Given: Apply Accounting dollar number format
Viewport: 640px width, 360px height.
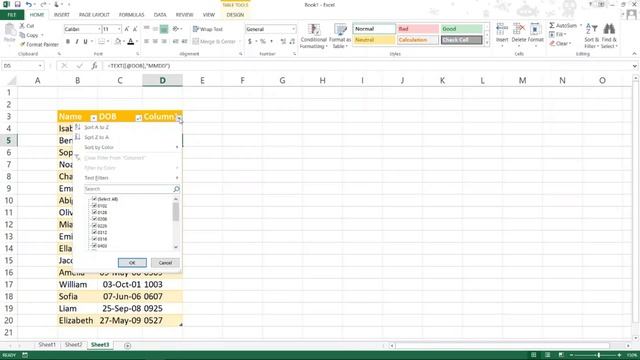Looking at the screenshot, I should tap(250, 42).
